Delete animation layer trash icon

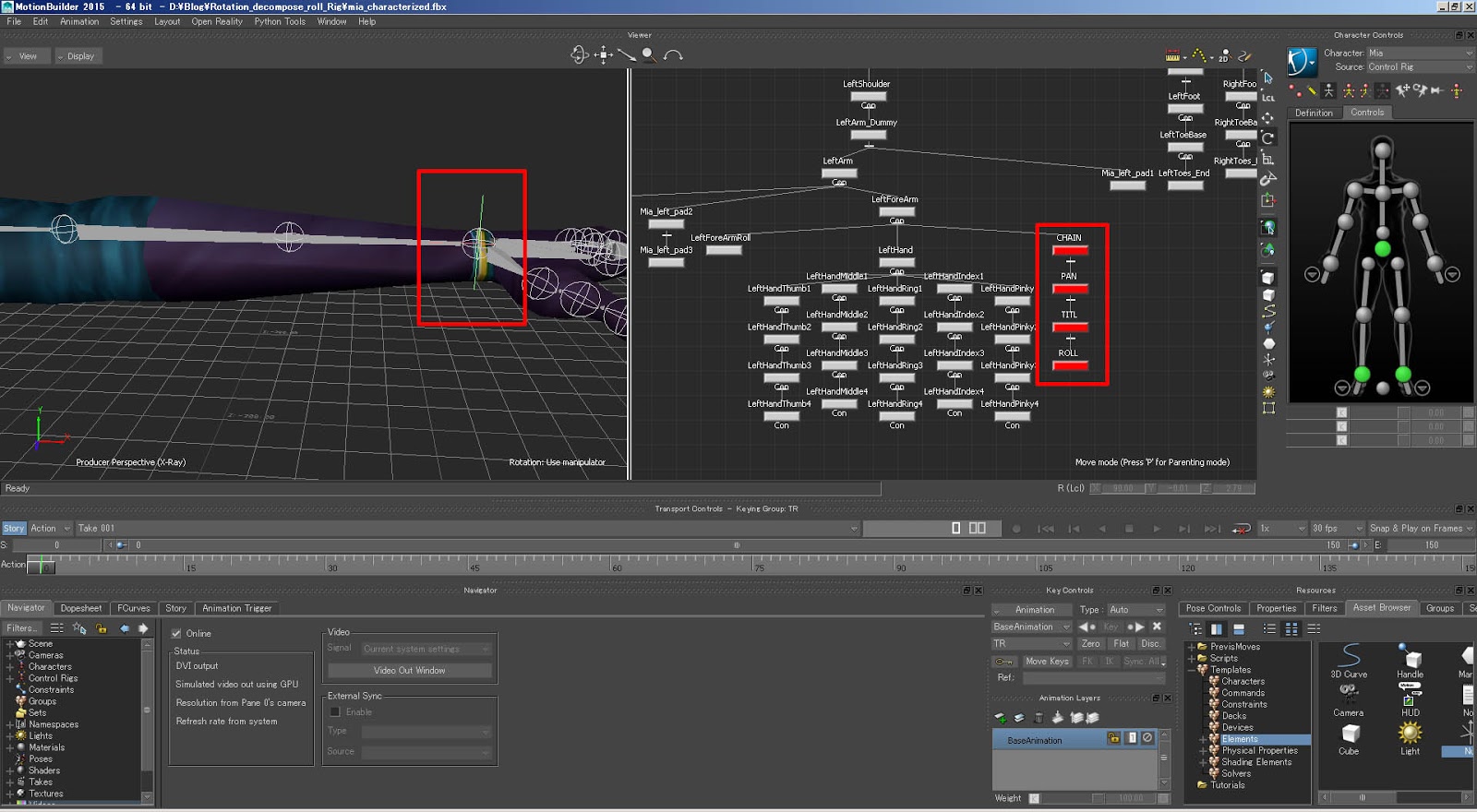(x=1039, y=718)
